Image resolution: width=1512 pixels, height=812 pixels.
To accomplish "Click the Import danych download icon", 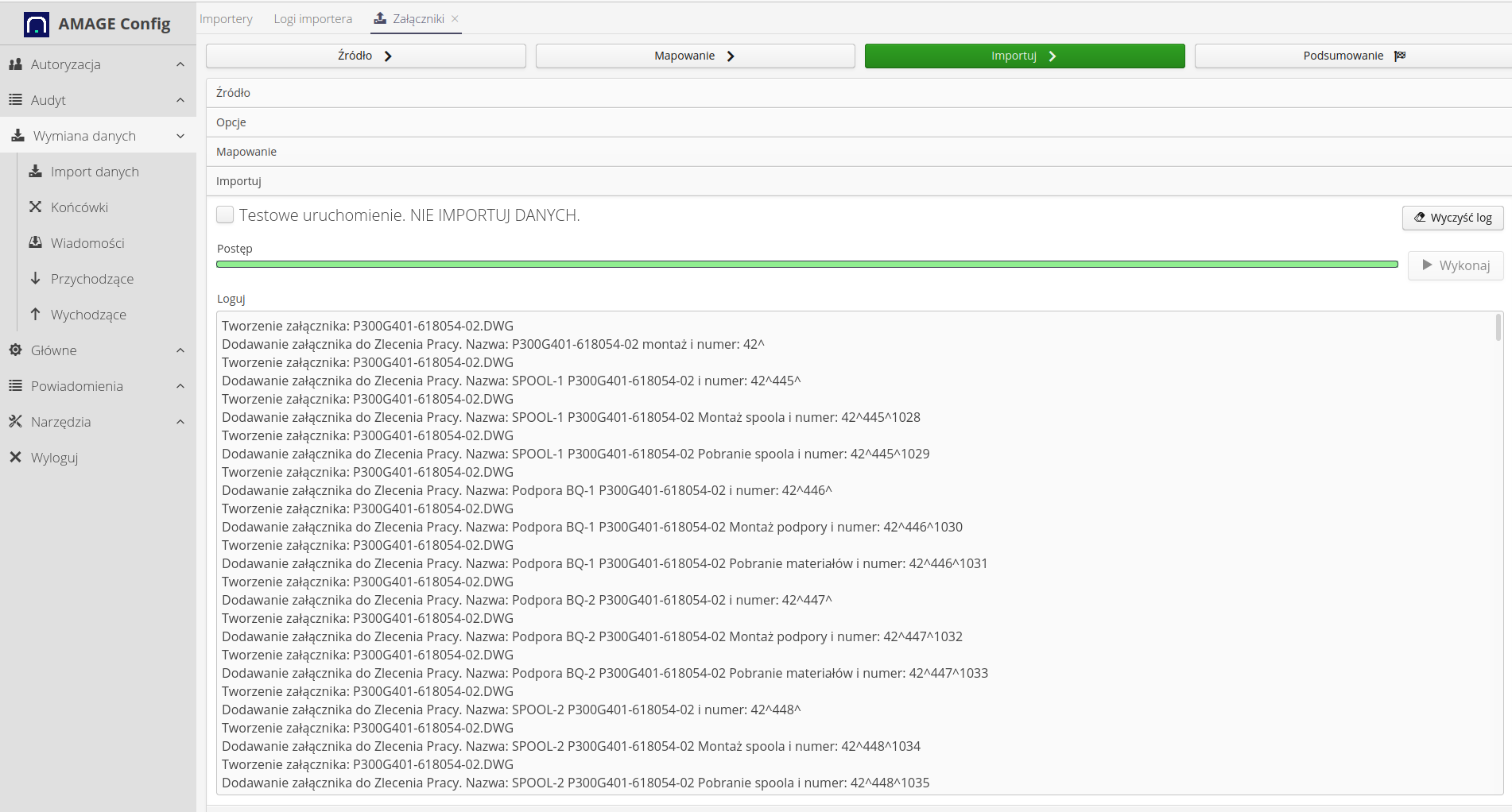I will point(36,172).
